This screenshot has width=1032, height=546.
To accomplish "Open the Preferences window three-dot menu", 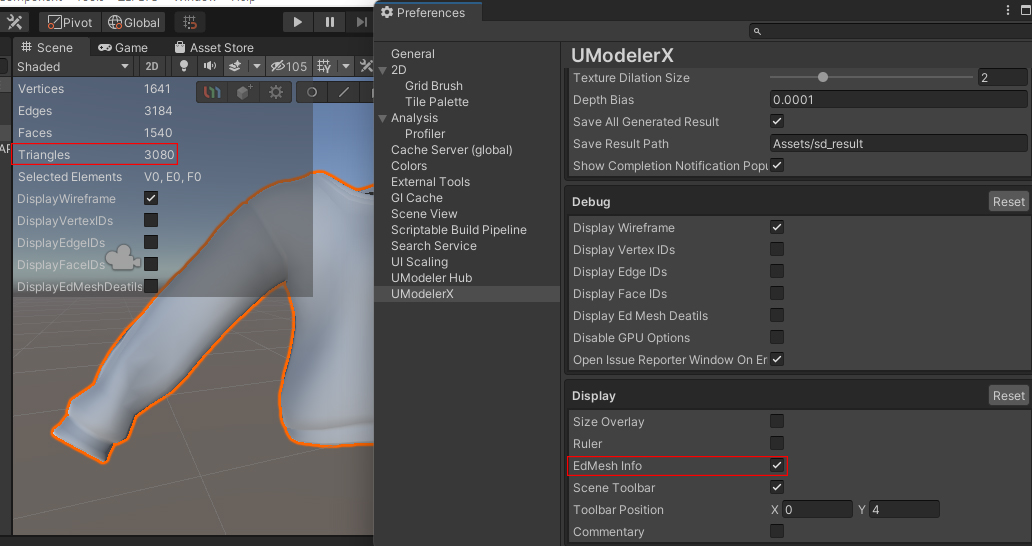I will [x=1008, y=10].
